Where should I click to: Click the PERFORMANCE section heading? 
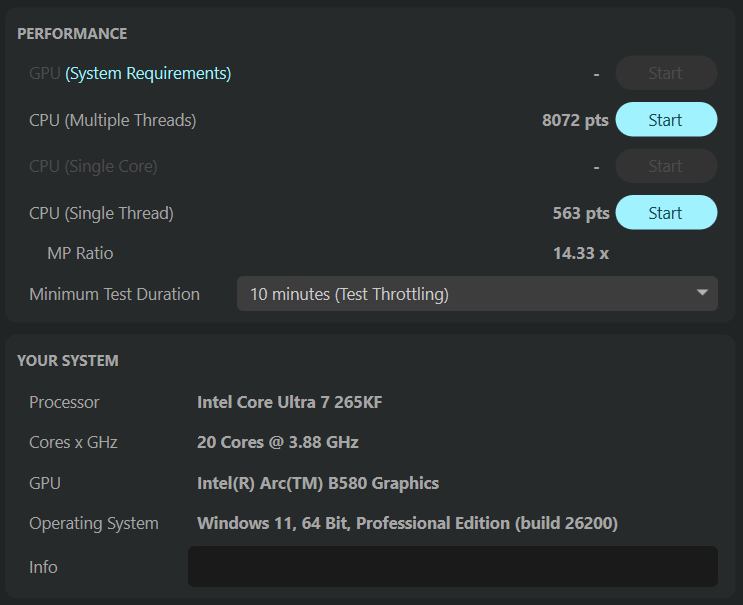coord(72,34)
